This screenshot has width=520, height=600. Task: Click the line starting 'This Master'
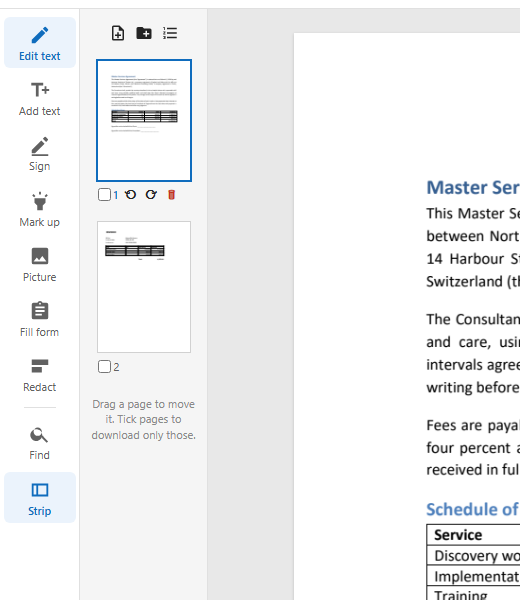click(473, 214)
